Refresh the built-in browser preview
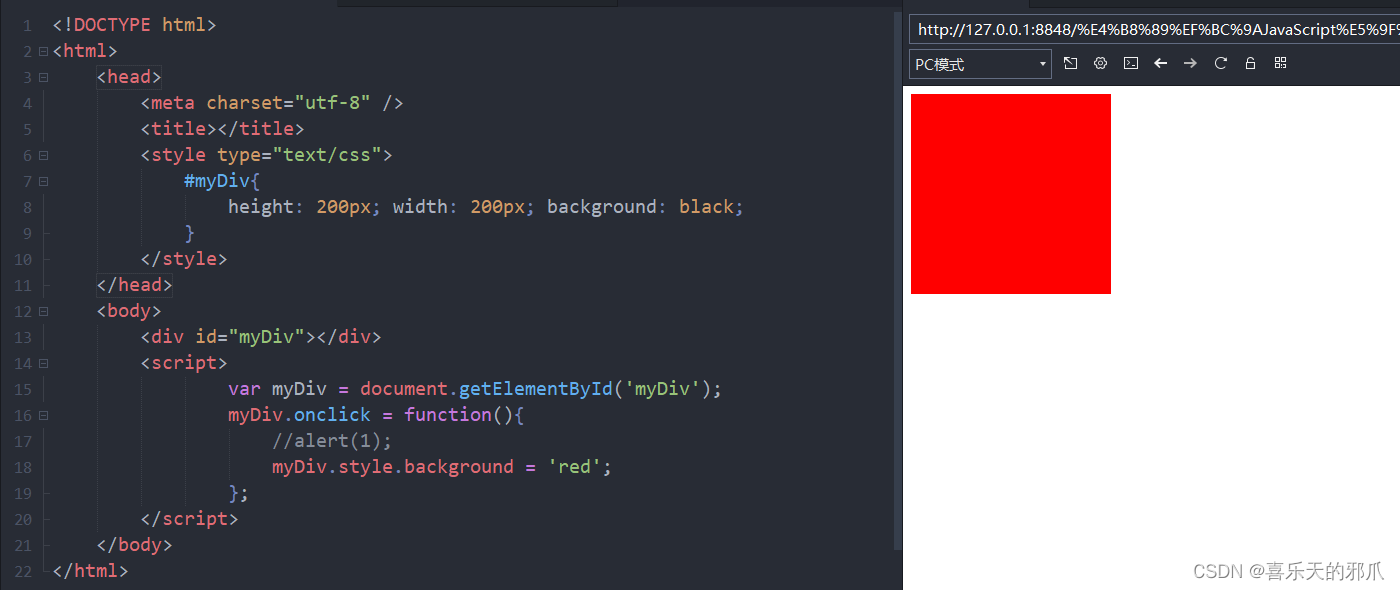1400x590 pixels. click(x=1220, y=63)
